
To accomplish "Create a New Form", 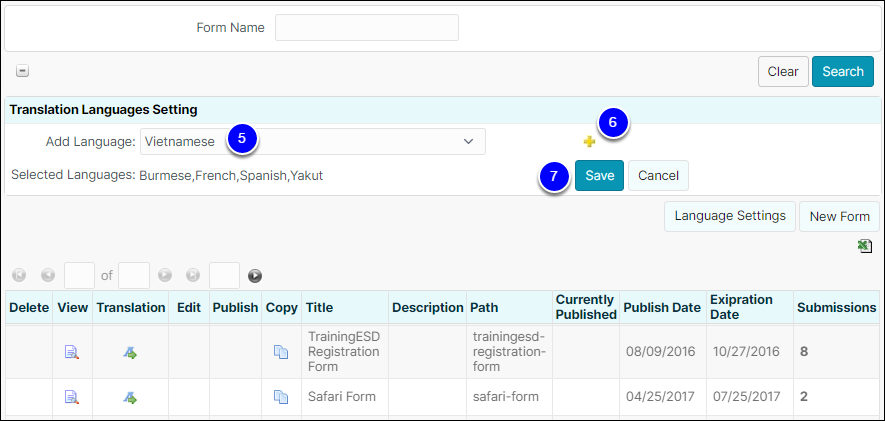I will click(839, 217).
